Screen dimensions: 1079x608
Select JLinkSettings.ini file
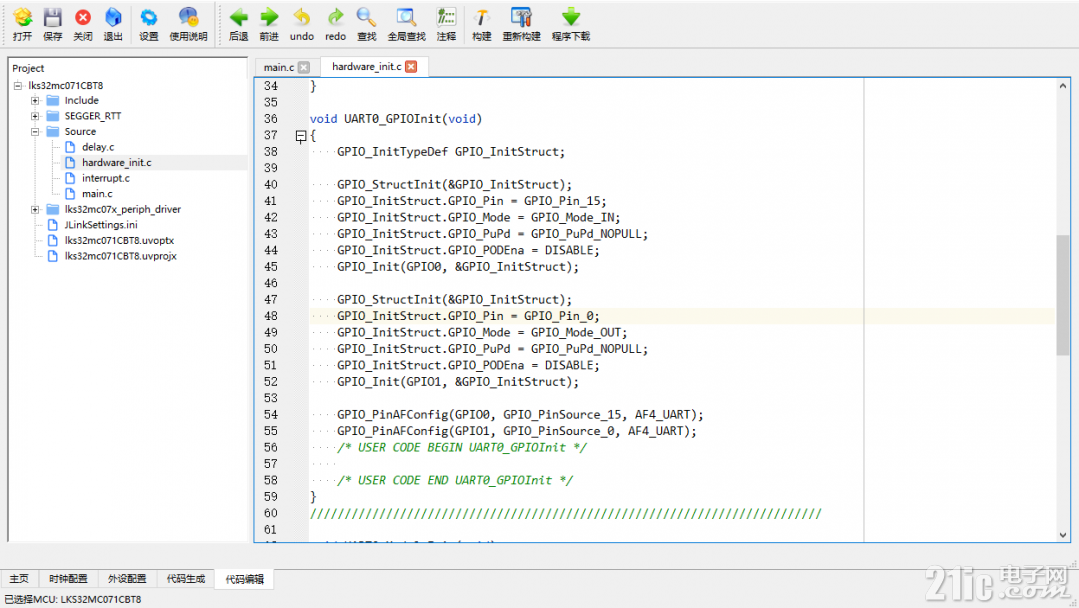(x=101, y=225)
